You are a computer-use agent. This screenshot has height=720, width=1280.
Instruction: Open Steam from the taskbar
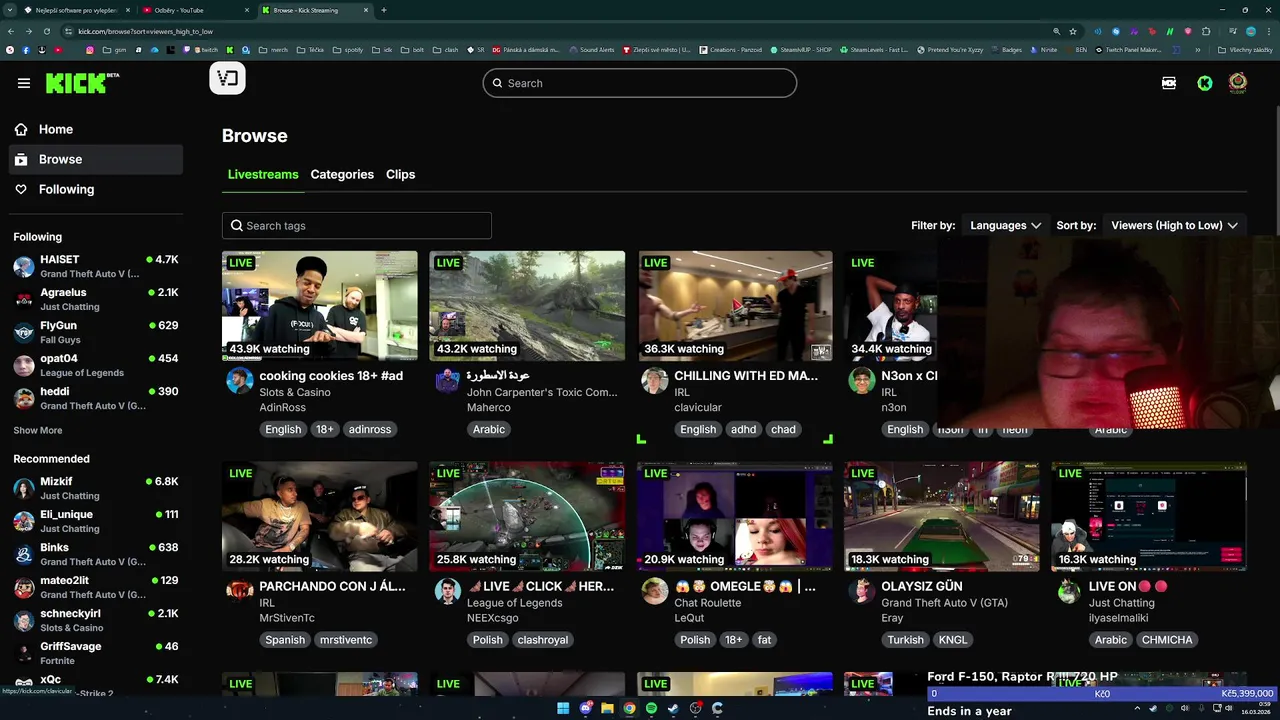673,708
